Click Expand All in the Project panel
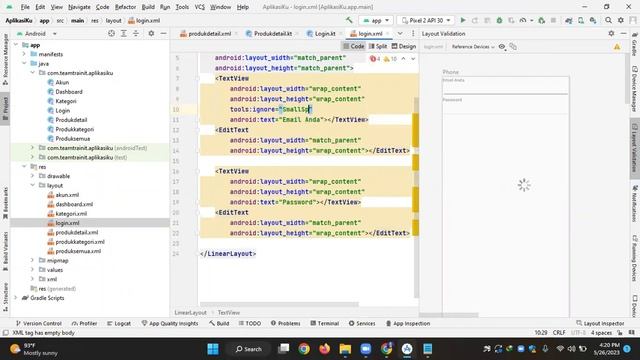 (x=124, y=33)
